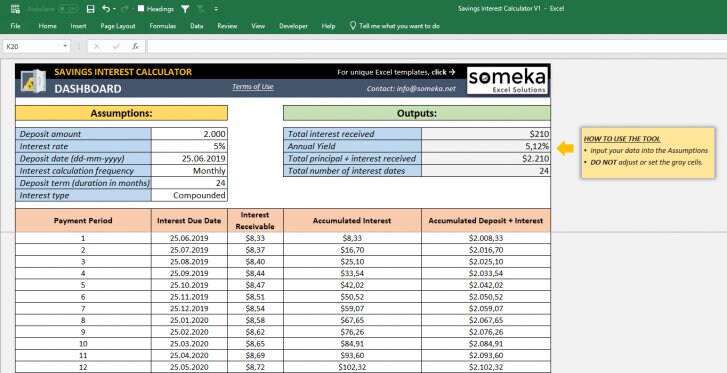Viewport: 727px width, 373px height.
Task: Click the Tell me lightbulb icon
Action: point(353,26)
